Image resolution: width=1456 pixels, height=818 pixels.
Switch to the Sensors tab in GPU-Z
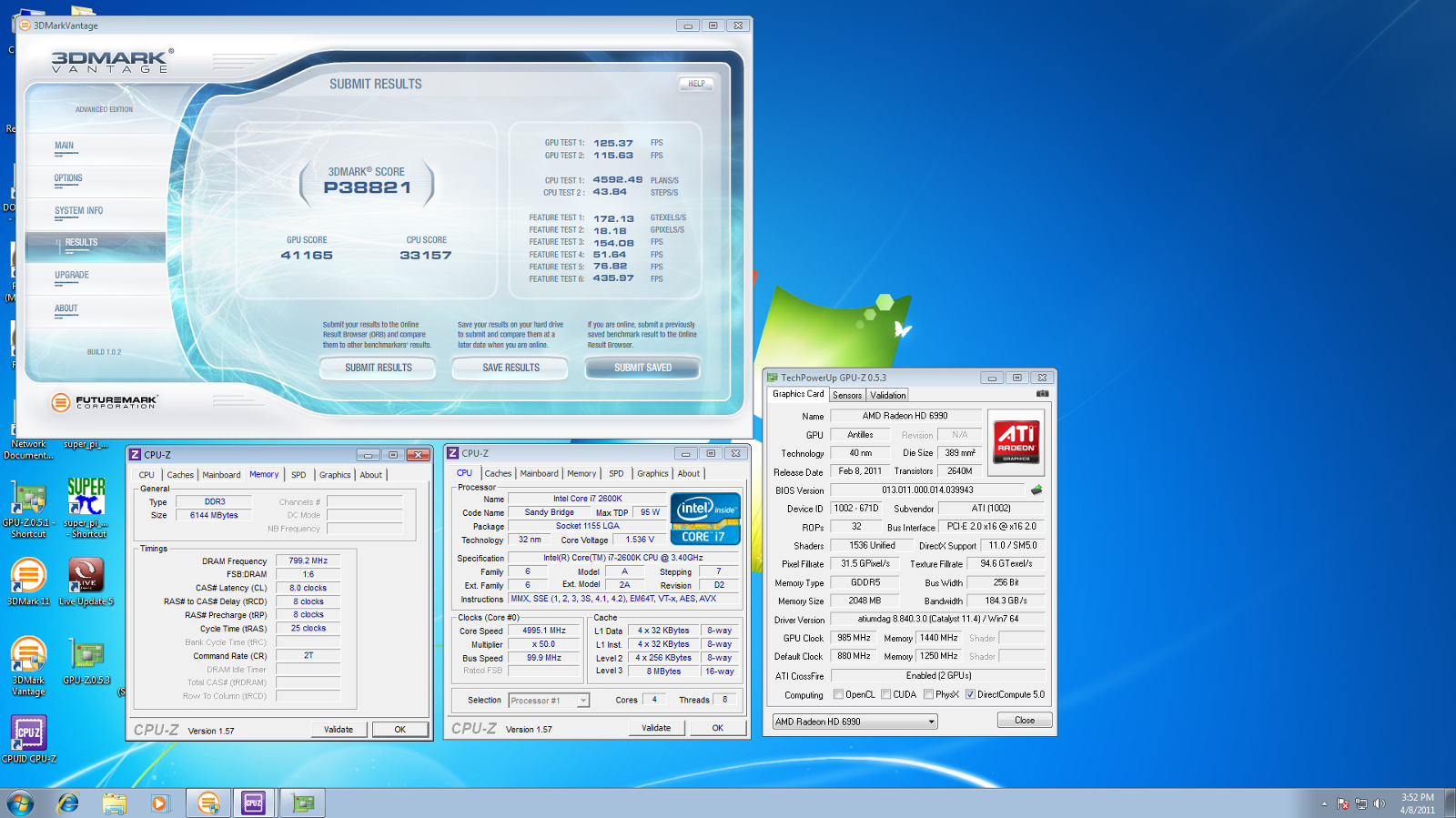[847, 395]
